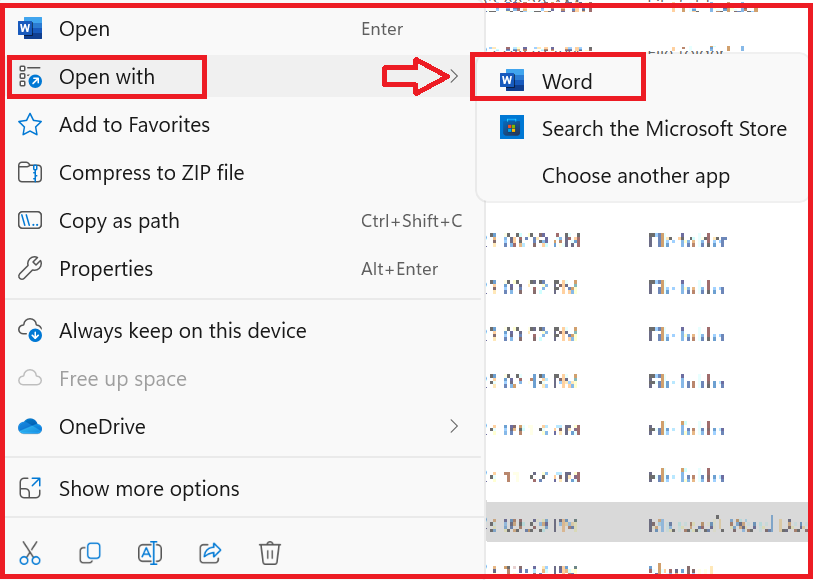Viewport: 813px width, 580px height.
Task: Choose Compress to ZIP file
Action: (x=244, y=172)
